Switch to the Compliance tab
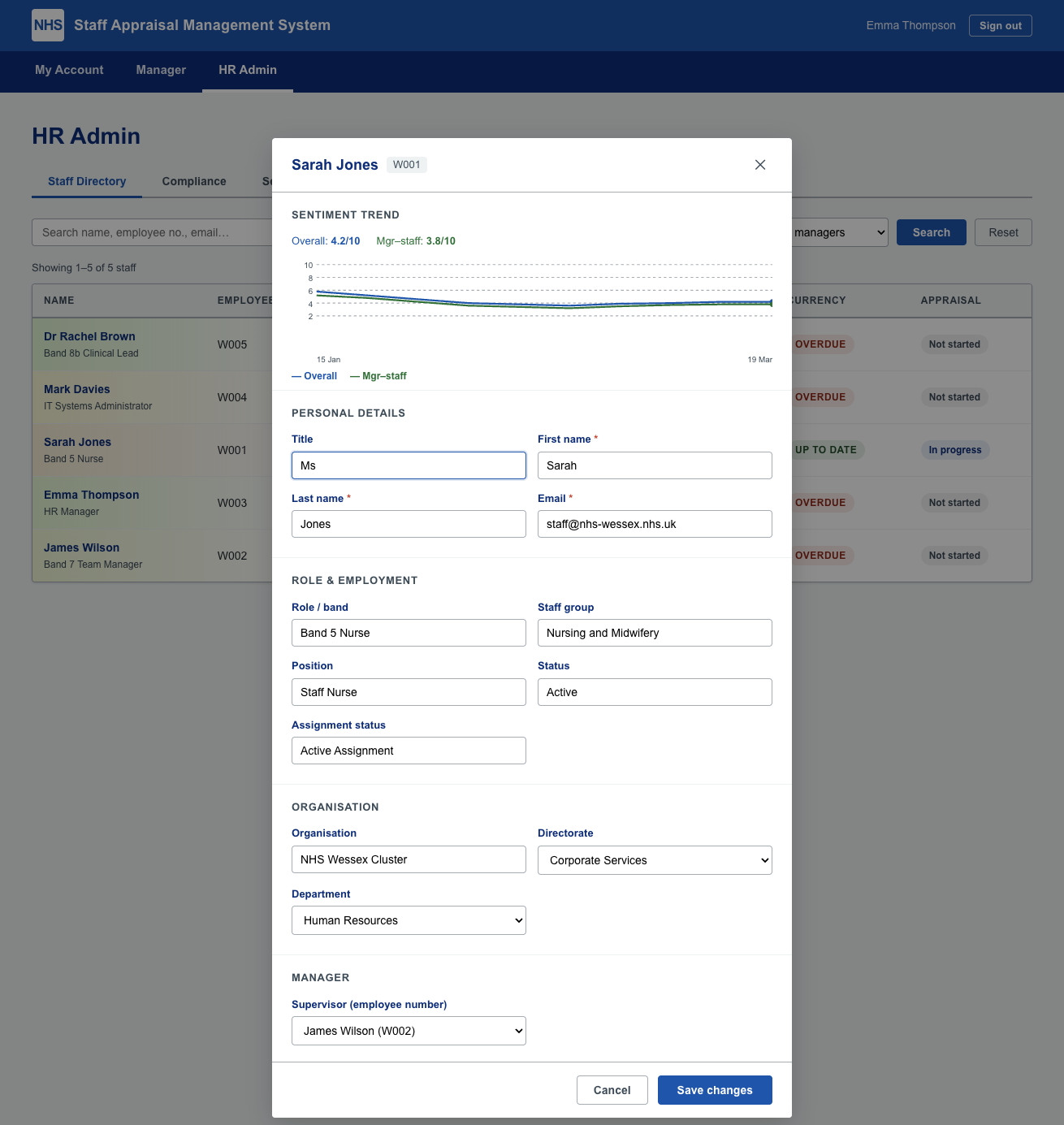The height and width of the screenshot is (1125, 1064). pos(193,181)
